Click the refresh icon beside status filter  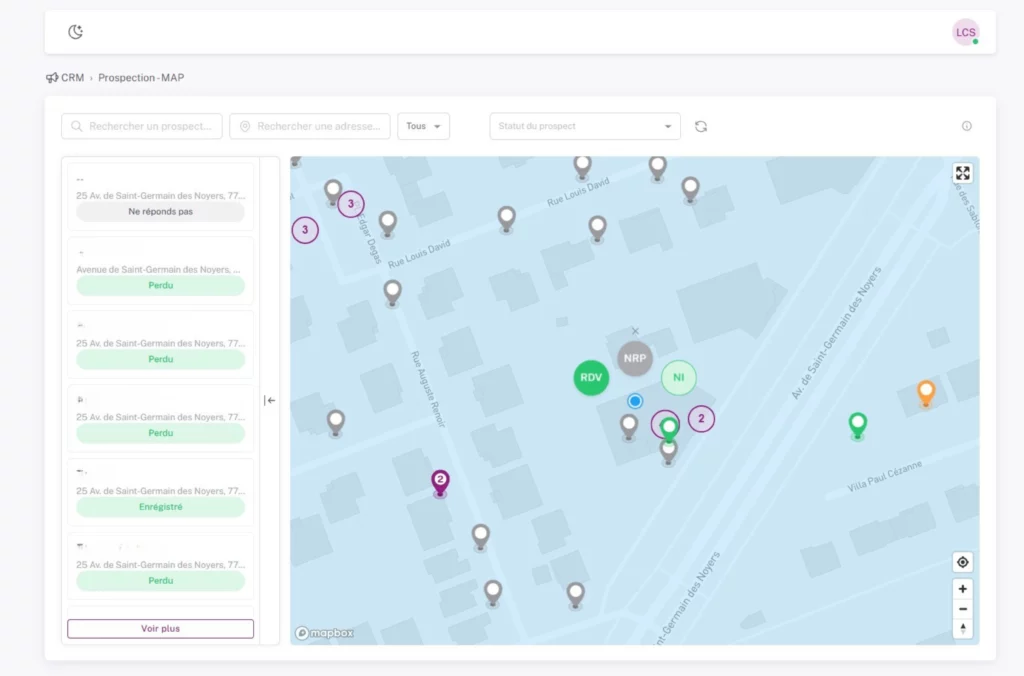coord(701,126)
